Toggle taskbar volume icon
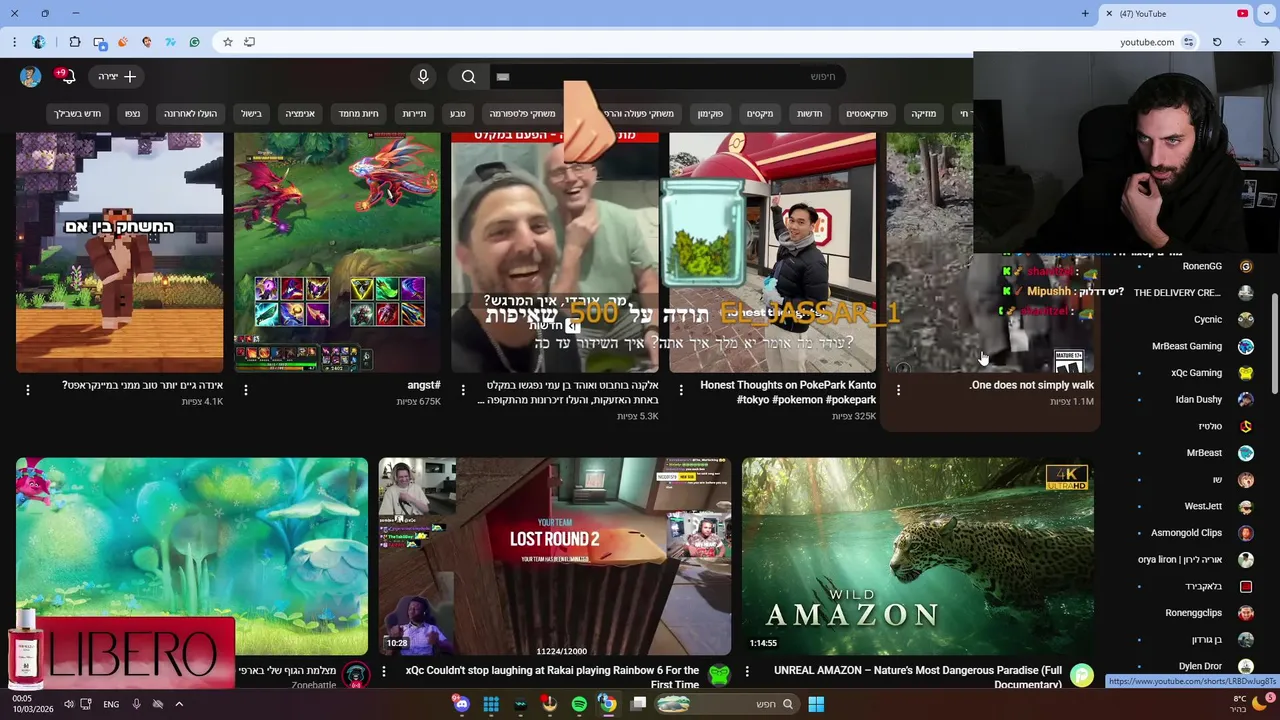The image size is (1280, 720). [x=69, y=704]
